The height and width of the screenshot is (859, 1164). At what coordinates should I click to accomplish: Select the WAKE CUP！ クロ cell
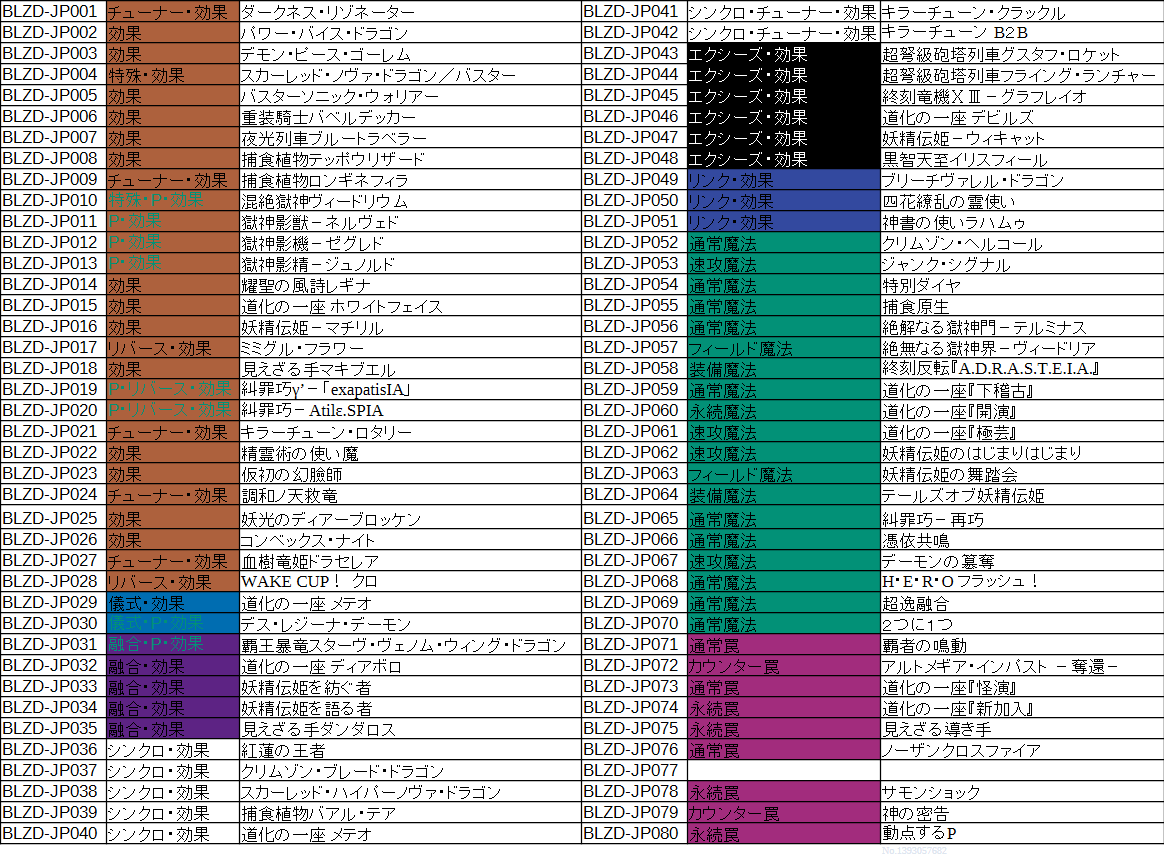point(410,581)
